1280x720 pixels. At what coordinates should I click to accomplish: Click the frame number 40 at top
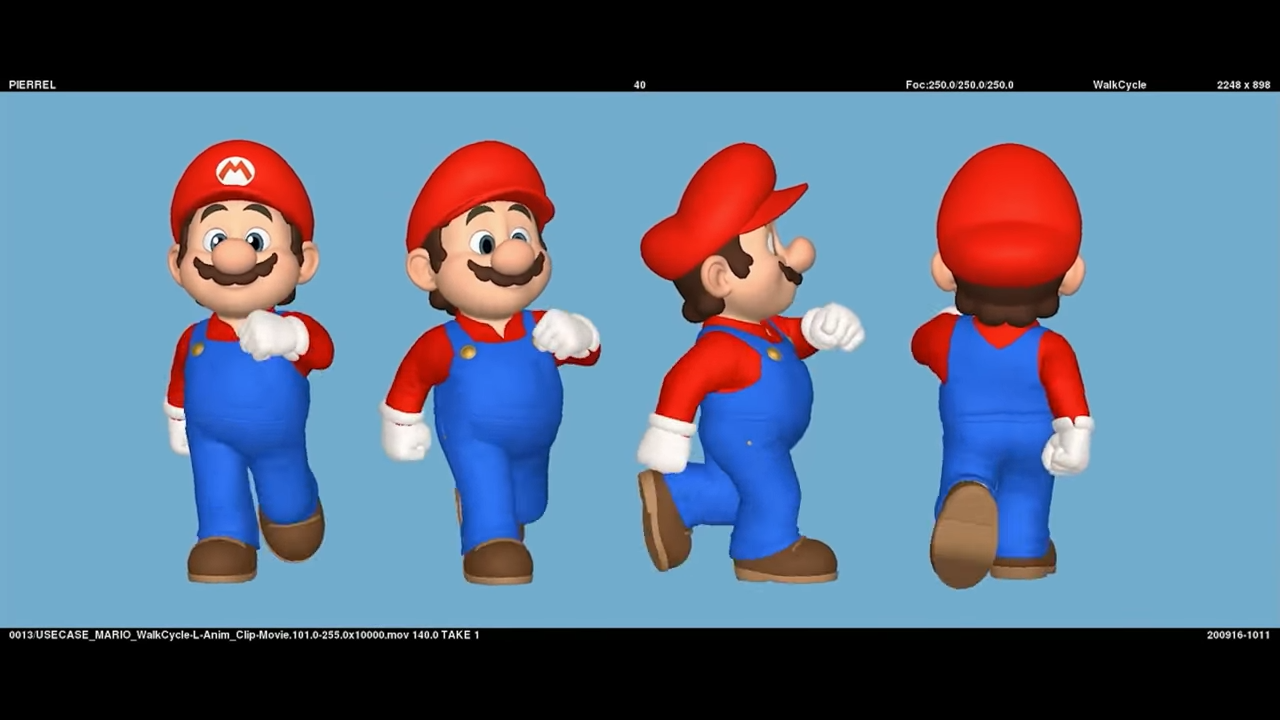[x=639, y=85]
